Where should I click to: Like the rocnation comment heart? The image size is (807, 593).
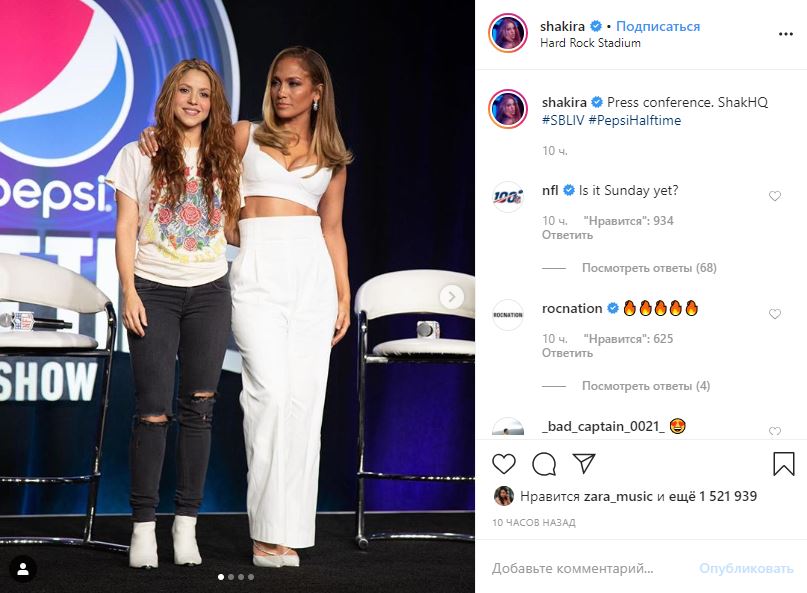point(775,314)
